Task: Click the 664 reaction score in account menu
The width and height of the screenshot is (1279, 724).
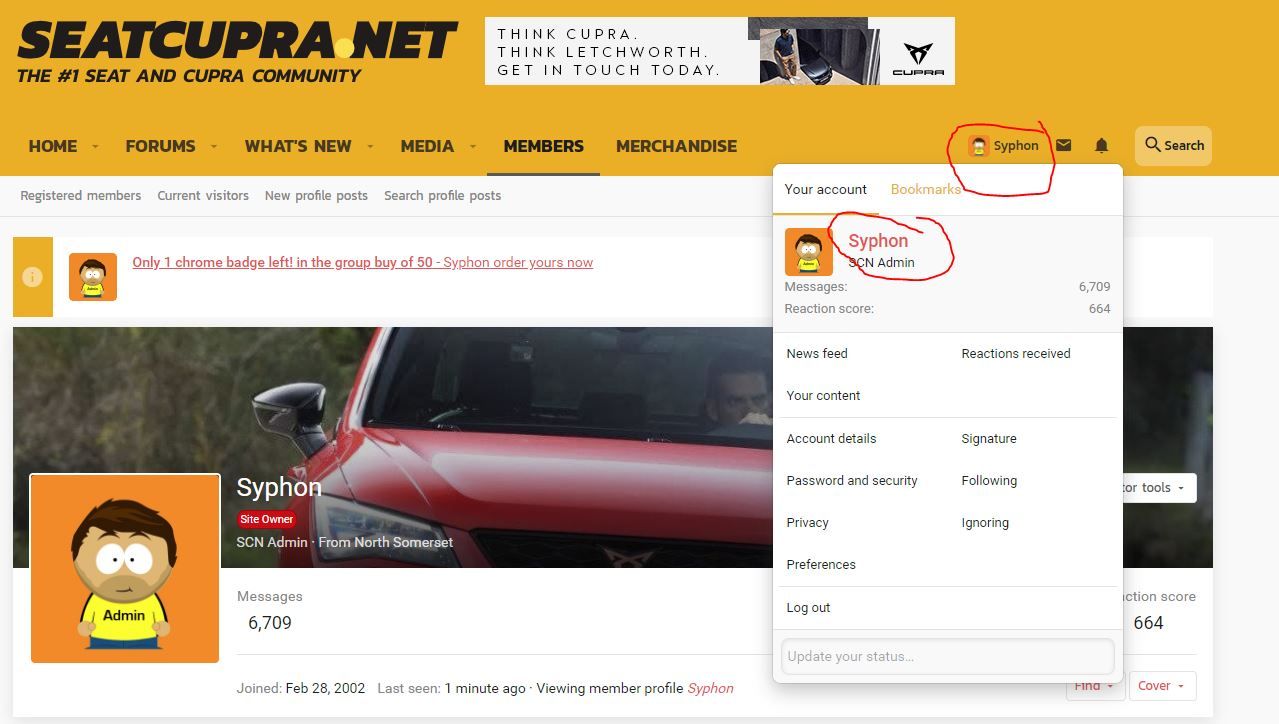Action: [x=1100, y=309]
